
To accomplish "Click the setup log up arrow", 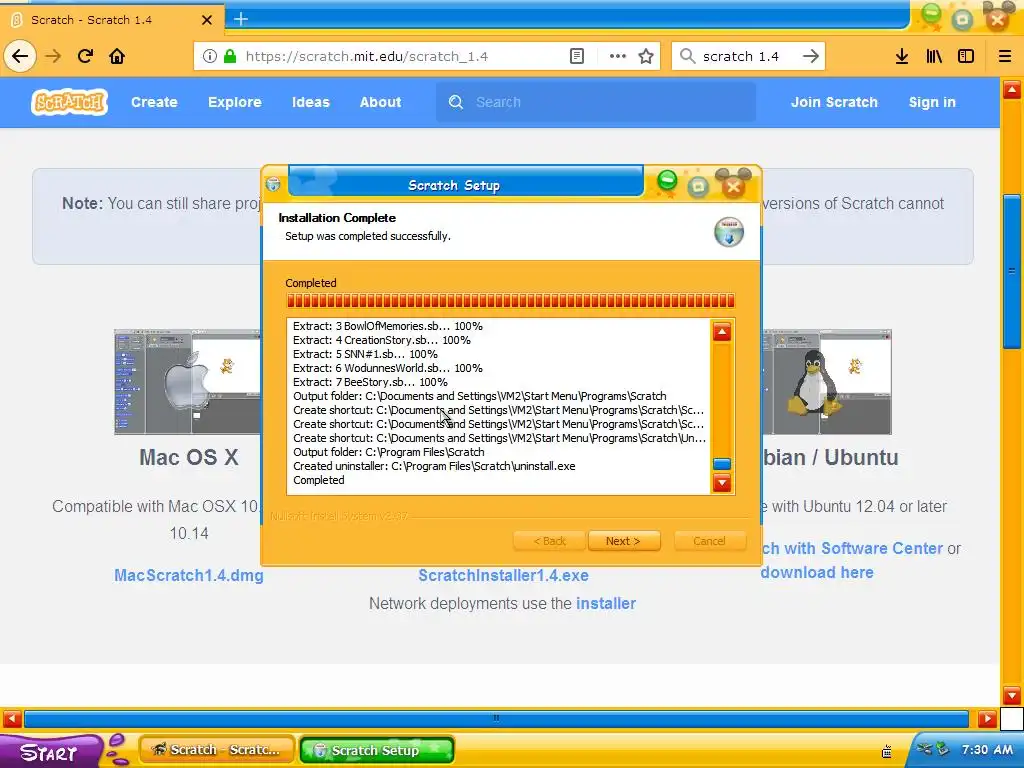I will point(722,332).
